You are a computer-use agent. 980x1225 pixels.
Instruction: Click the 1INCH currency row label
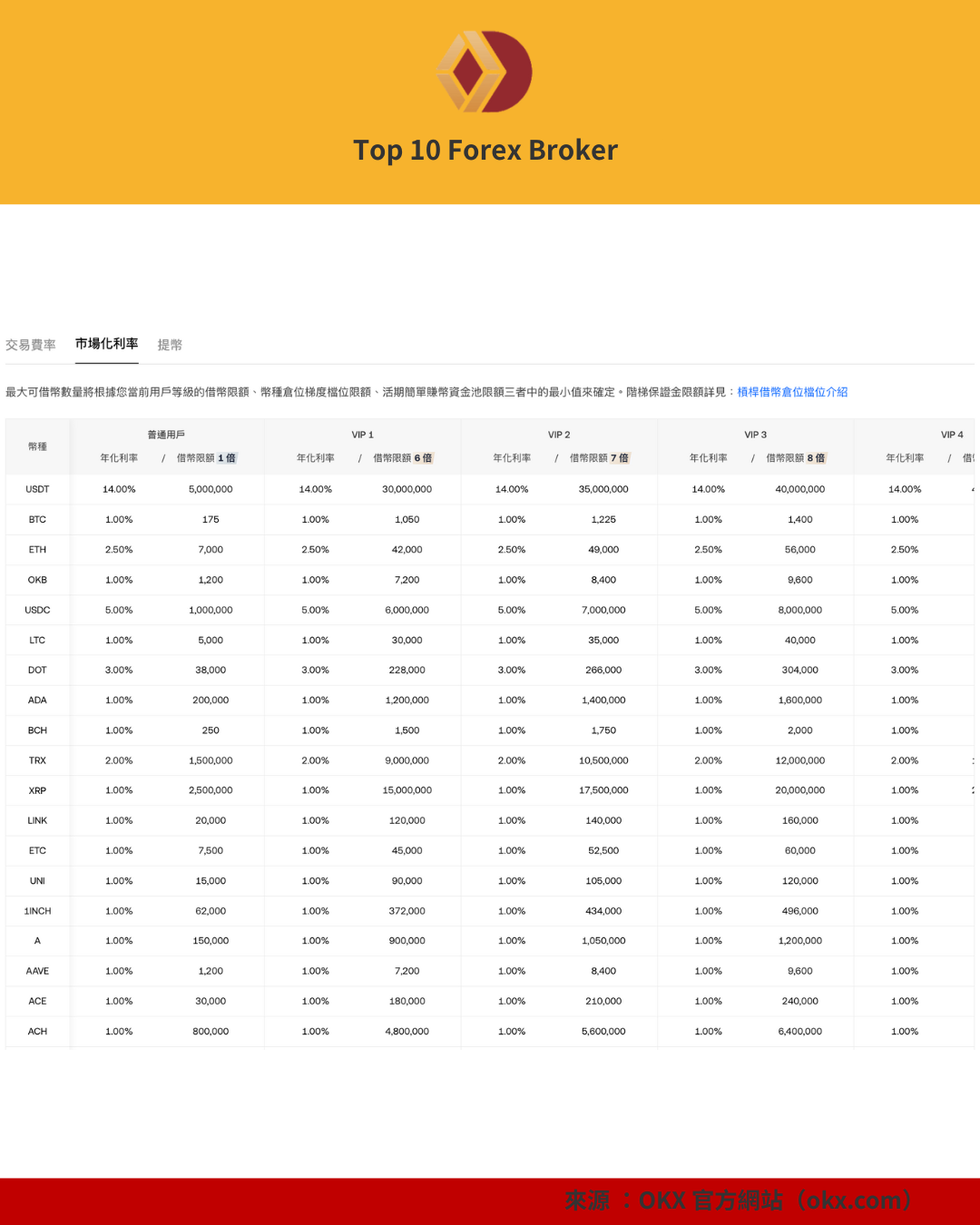[37, 911]
